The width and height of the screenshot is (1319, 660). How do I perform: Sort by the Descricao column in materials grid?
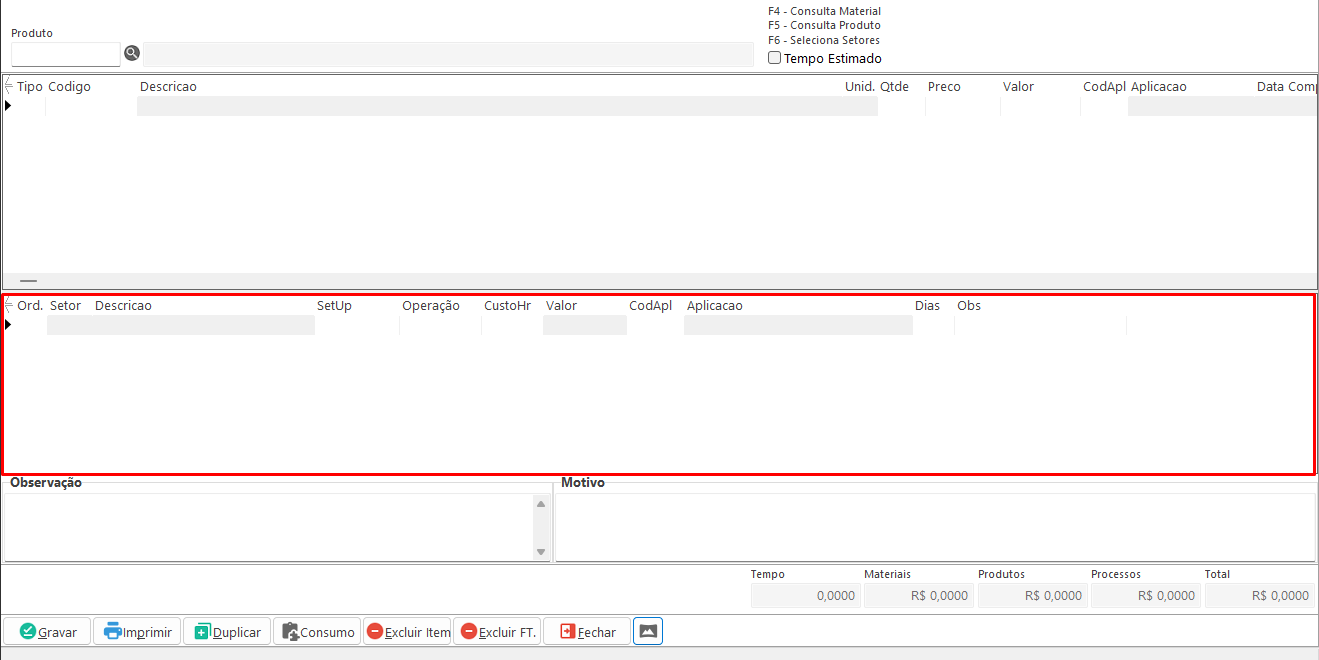pyautogui.click(x=168, y=87)
